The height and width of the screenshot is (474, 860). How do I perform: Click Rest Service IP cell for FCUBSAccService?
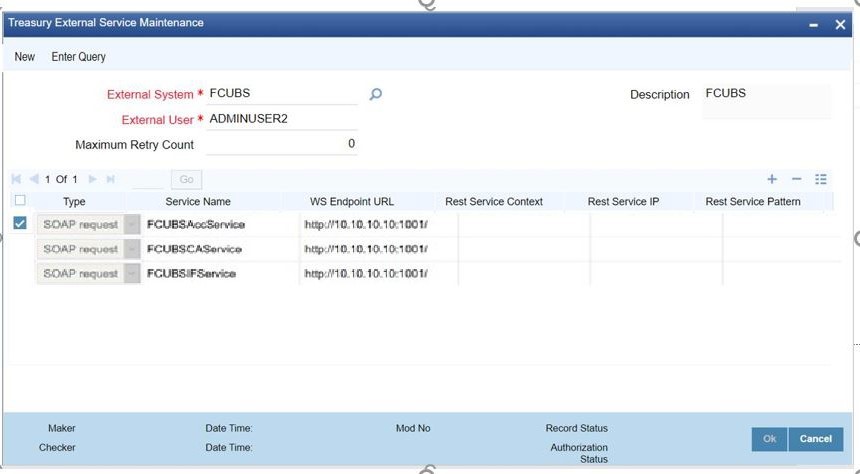(x=656, y=224)
